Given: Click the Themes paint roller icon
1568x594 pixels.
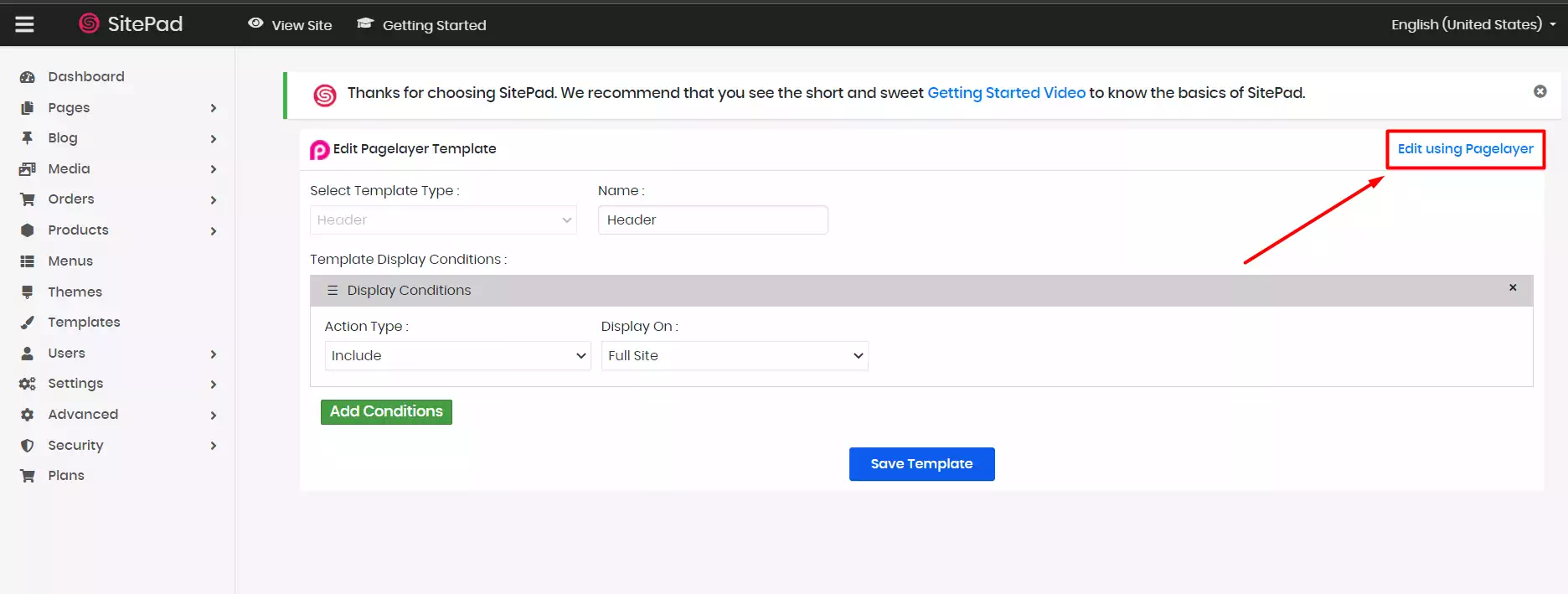Looking at the screenshot, I should [28, 292].
